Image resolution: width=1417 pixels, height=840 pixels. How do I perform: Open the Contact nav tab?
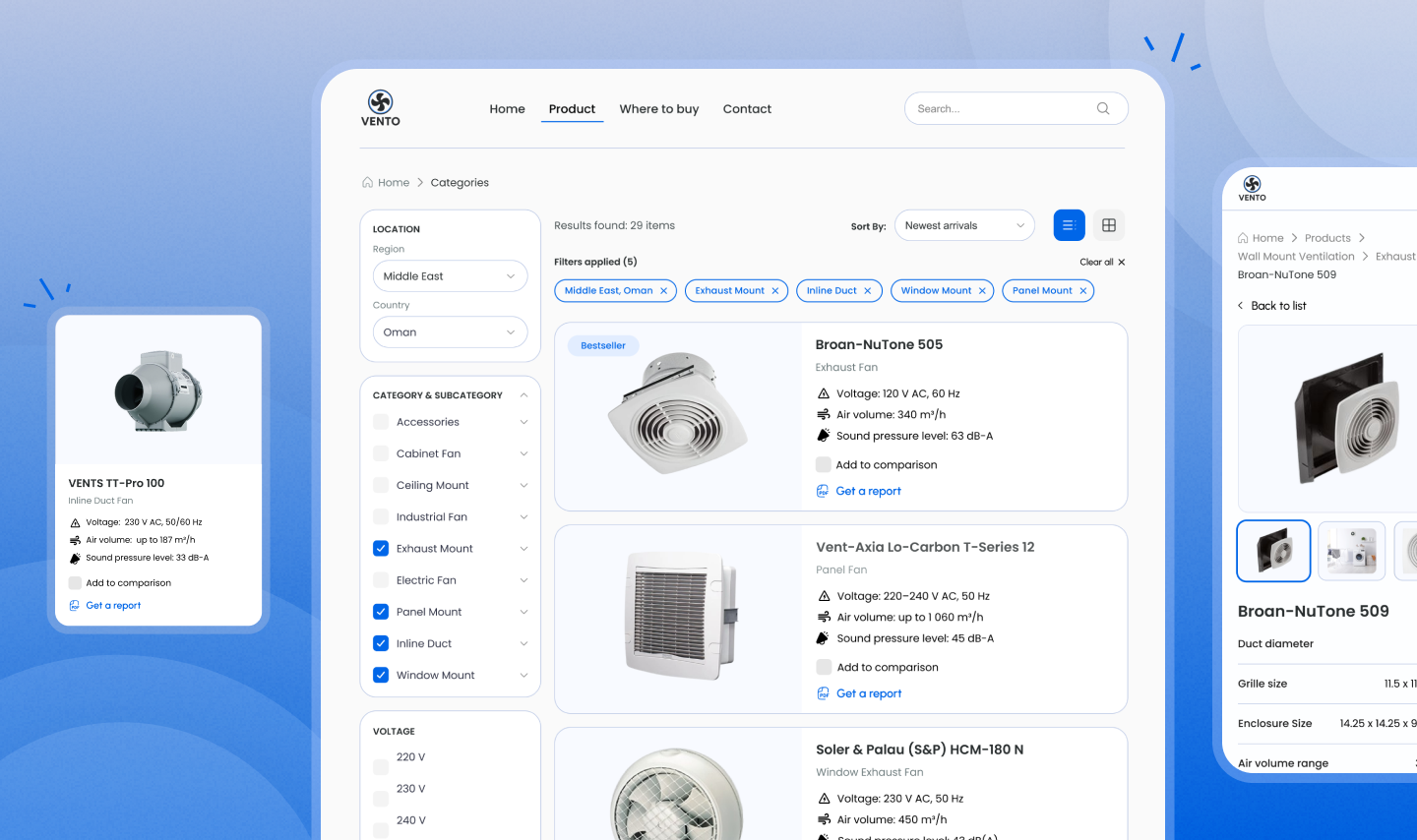coord(747,109)
